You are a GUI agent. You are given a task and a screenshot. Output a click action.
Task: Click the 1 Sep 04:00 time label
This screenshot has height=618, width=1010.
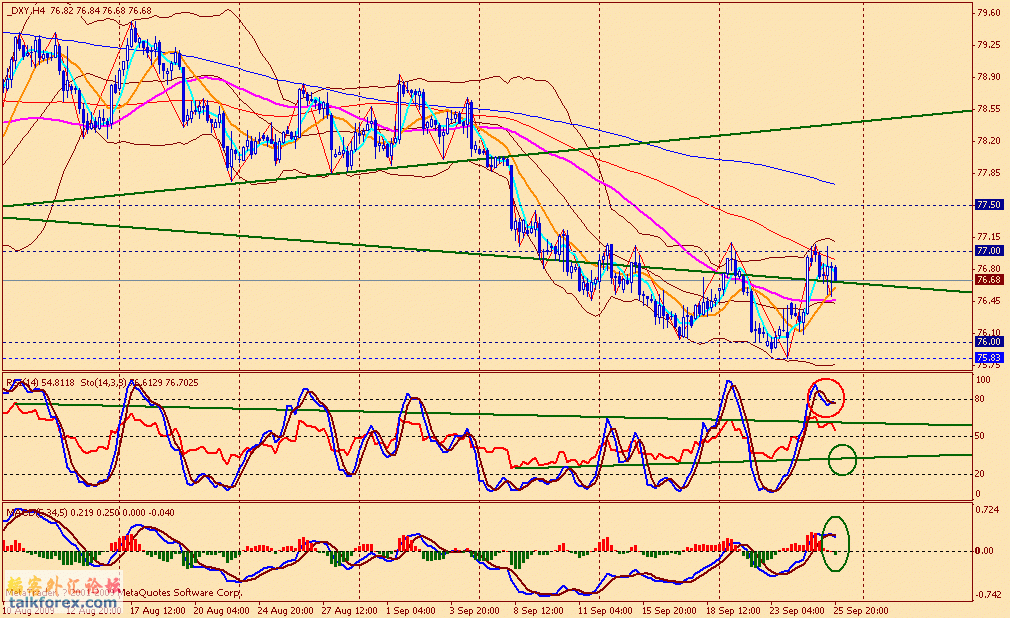tap(410, 610)
